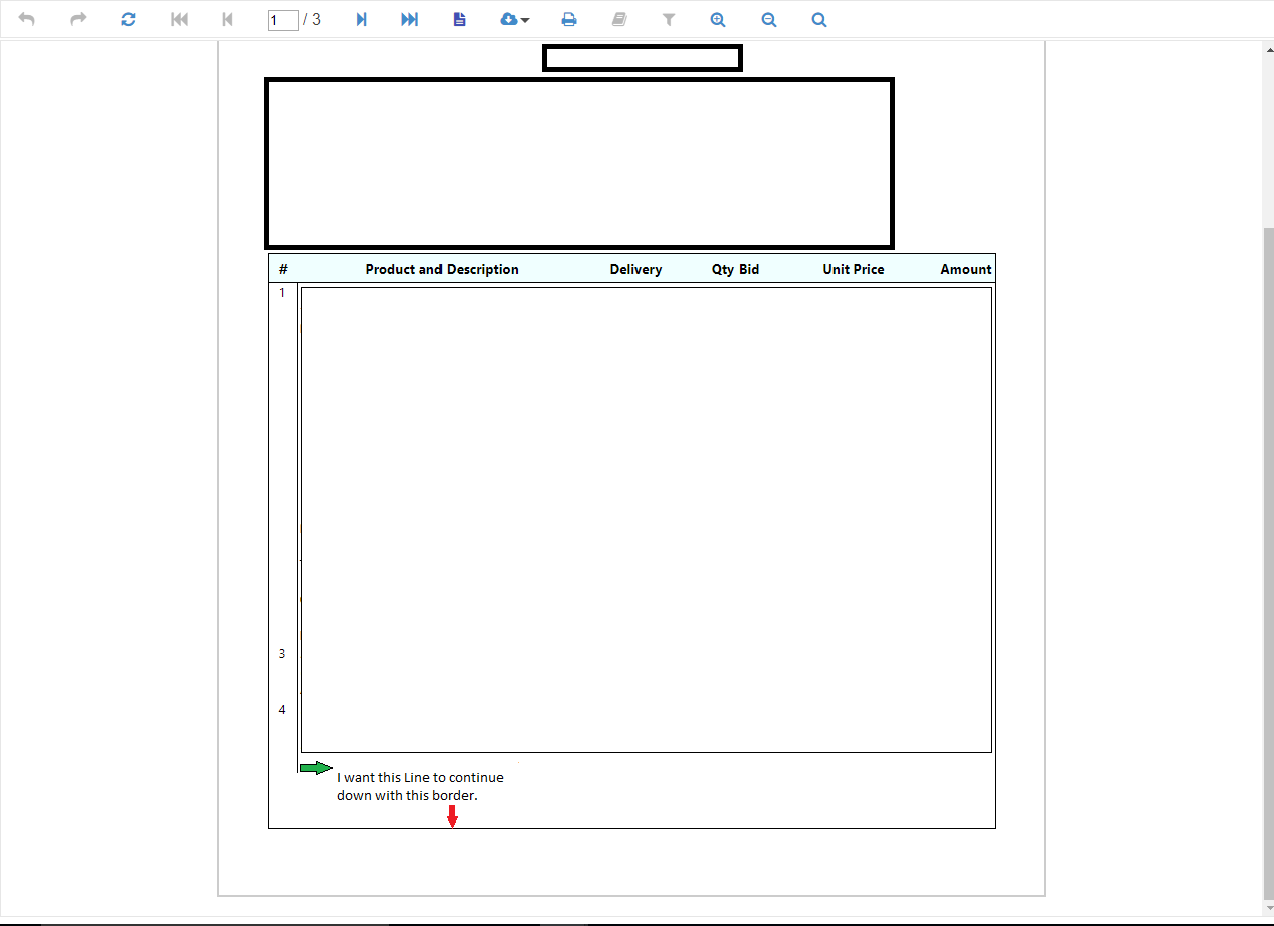Click the navigate back arrow icon
Screen dimensions: 1274x926
pos(27,20)
